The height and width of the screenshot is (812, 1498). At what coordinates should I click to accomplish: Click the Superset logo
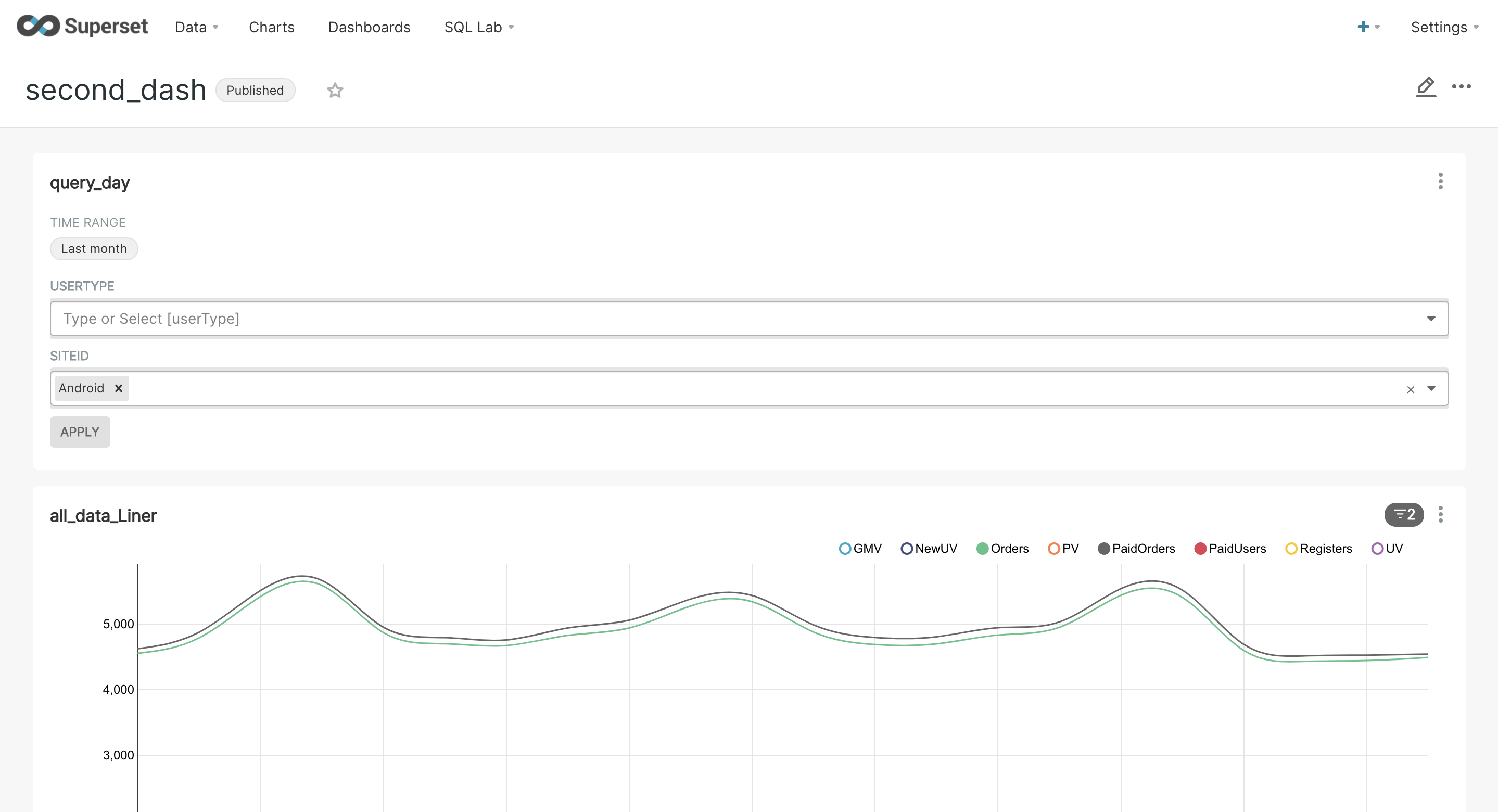(82, 27)
